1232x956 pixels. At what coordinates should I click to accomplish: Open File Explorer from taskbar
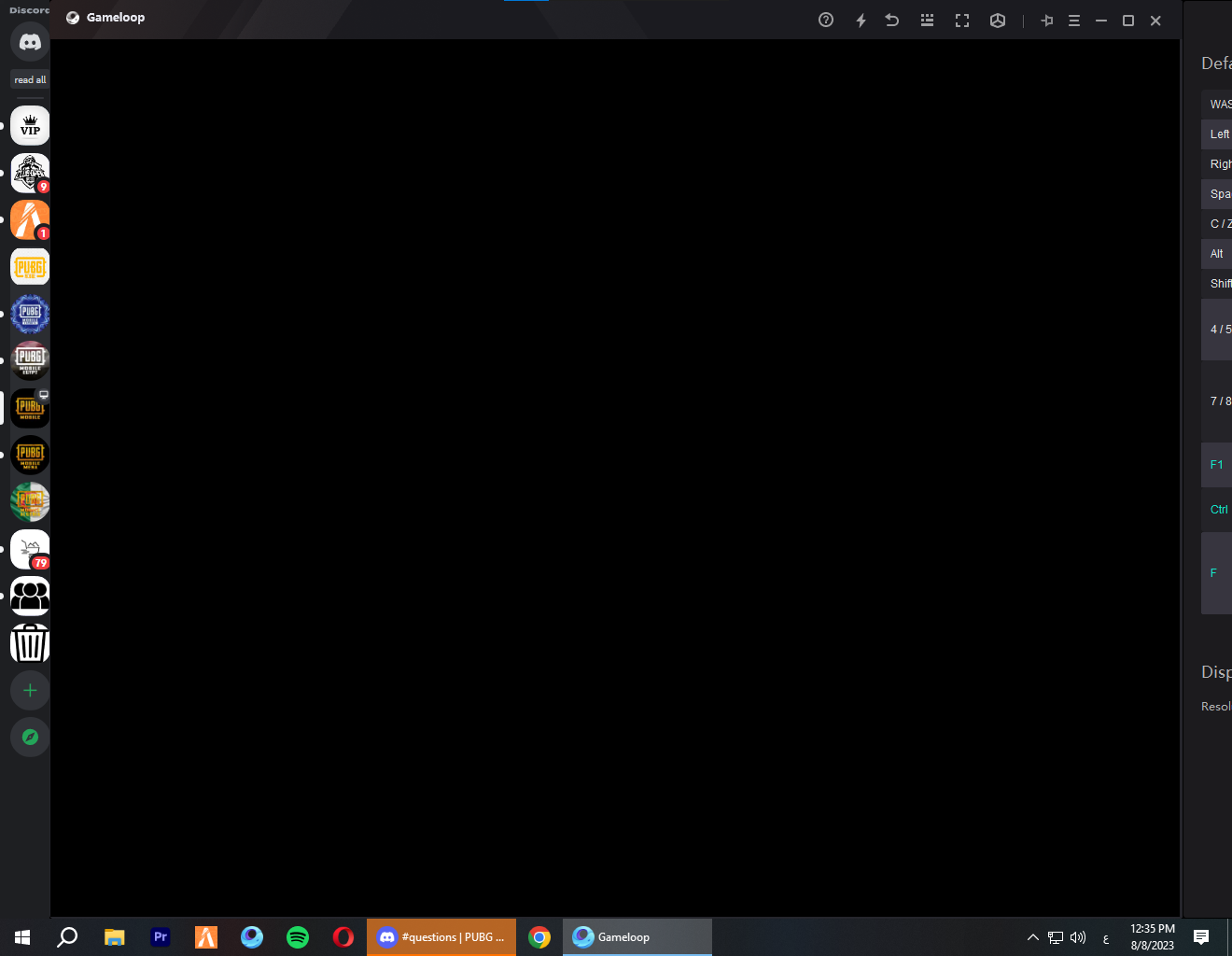[x=115, y=937]
